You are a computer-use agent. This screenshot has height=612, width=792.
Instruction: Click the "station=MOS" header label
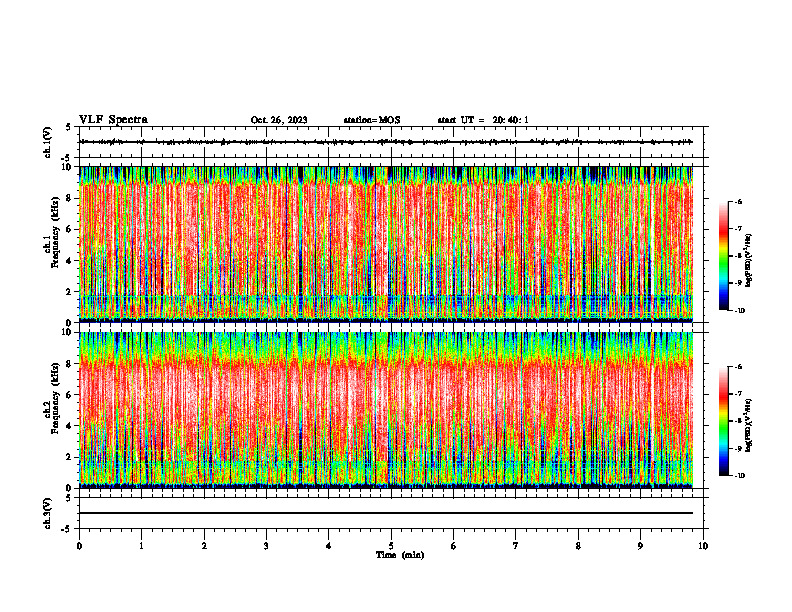coord(372,120)
